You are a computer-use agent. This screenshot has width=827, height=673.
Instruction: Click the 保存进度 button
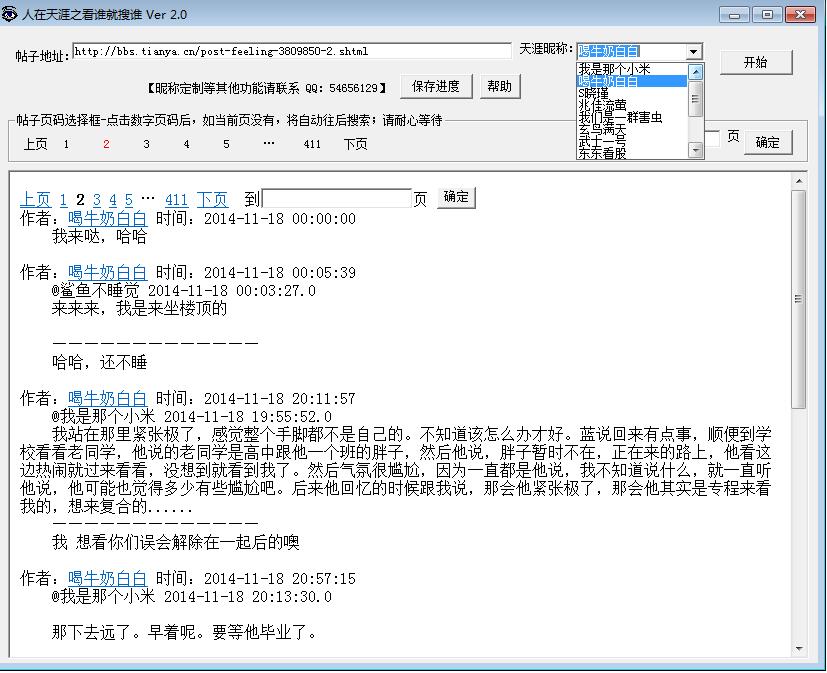coord(436,86)
